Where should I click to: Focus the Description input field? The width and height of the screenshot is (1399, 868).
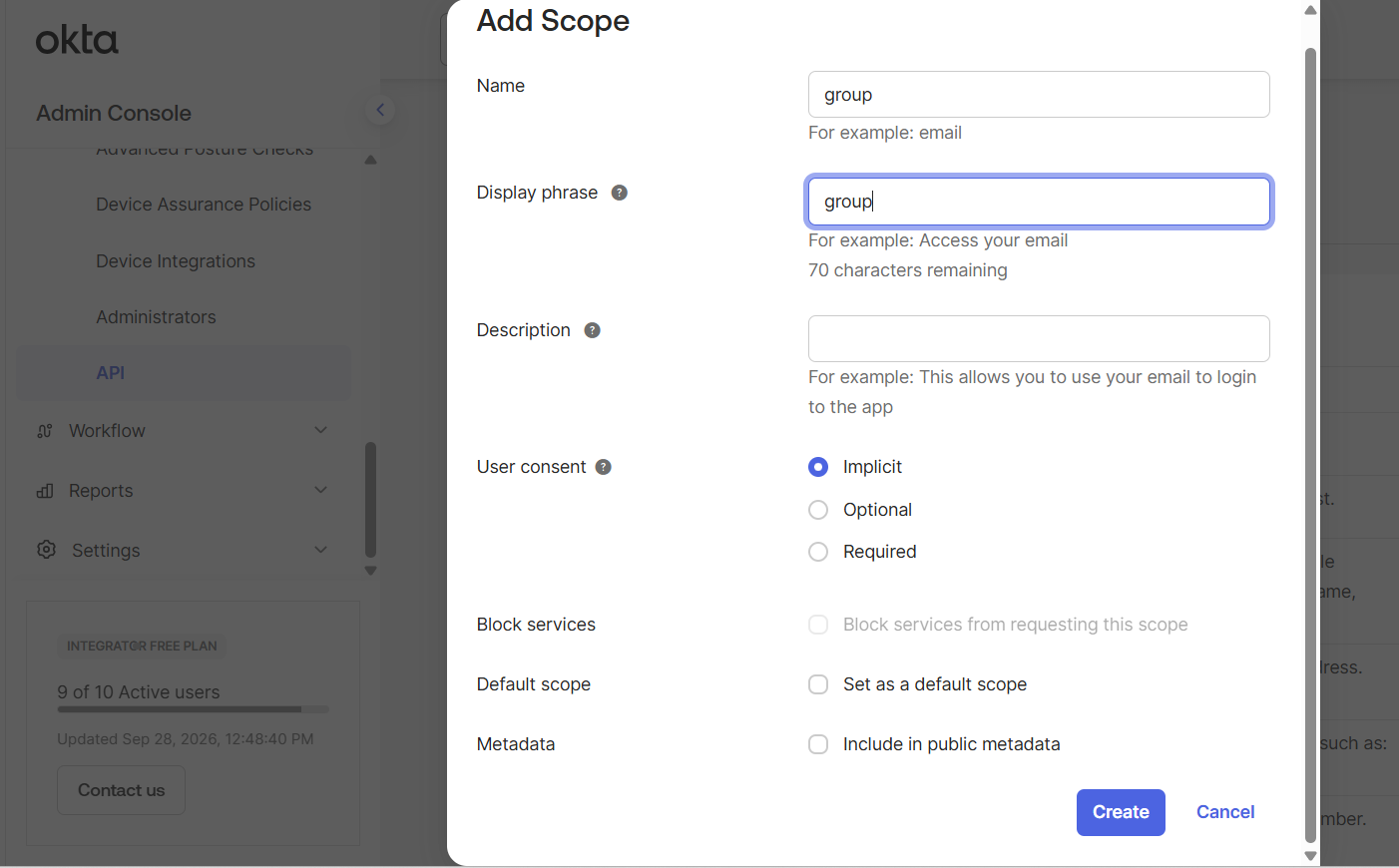pyautogui.click(x=1039, y=338)
